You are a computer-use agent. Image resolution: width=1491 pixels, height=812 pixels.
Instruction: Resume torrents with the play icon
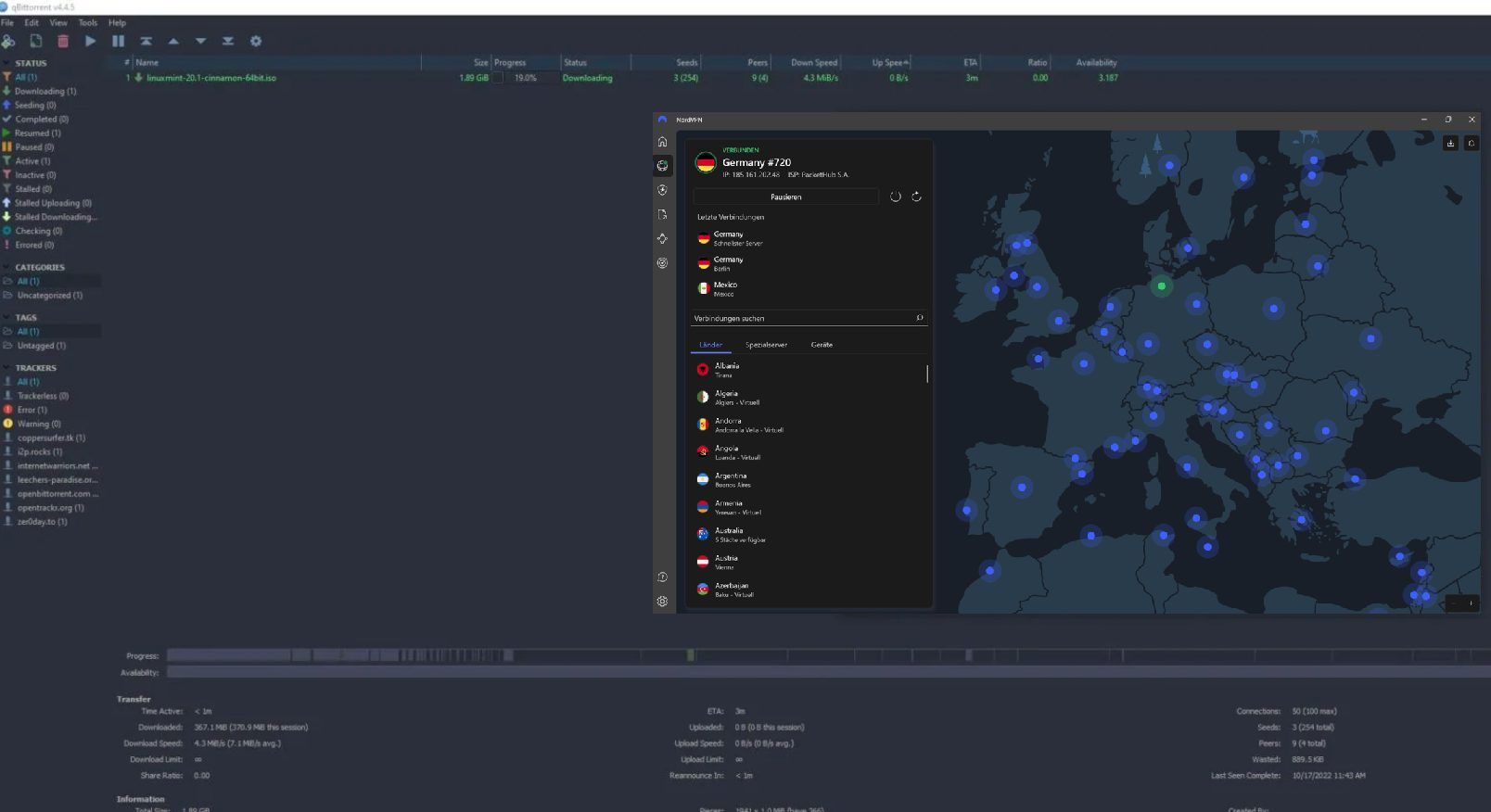[x=90, y=41]
